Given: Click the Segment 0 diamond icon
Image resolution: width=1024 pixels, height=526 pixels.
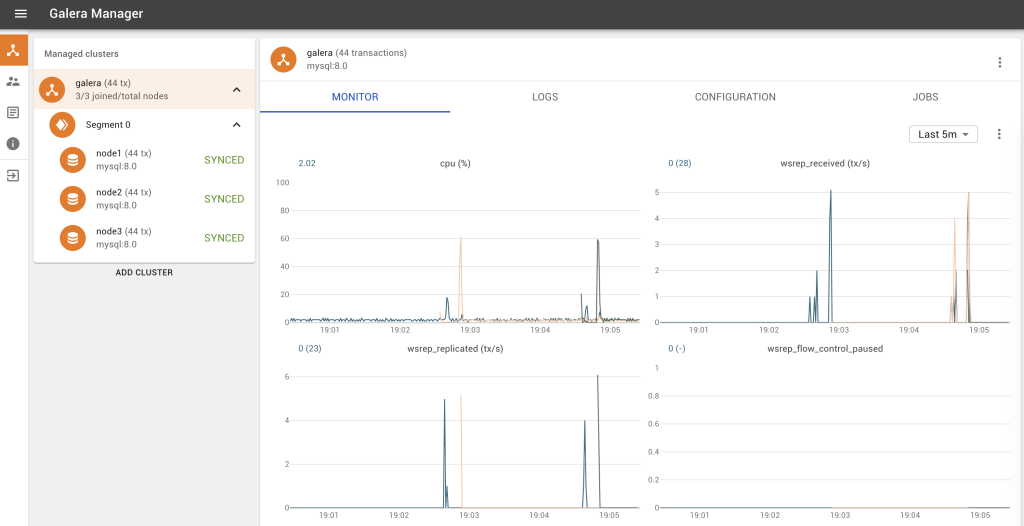Looking at the screenshot, I should tap(63, 124).
